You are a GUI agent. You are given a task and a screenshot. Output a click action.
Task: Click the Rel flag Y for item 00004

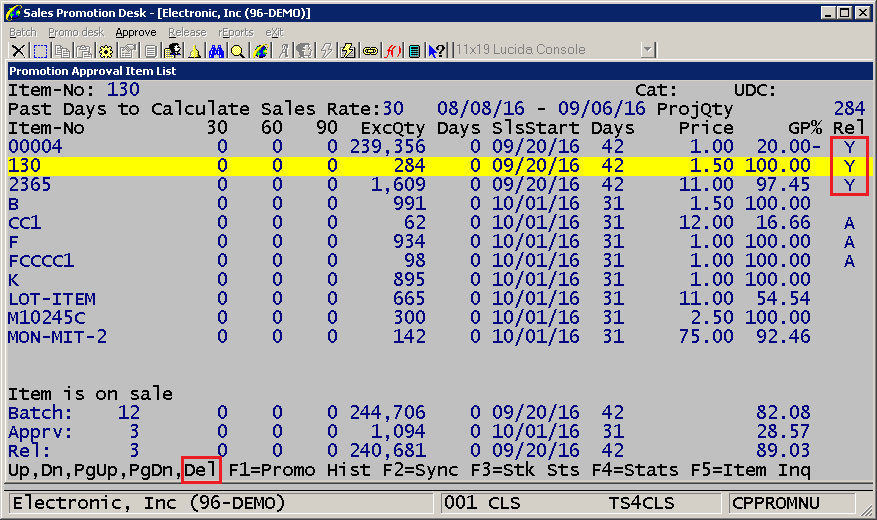[x=850, y=147]
